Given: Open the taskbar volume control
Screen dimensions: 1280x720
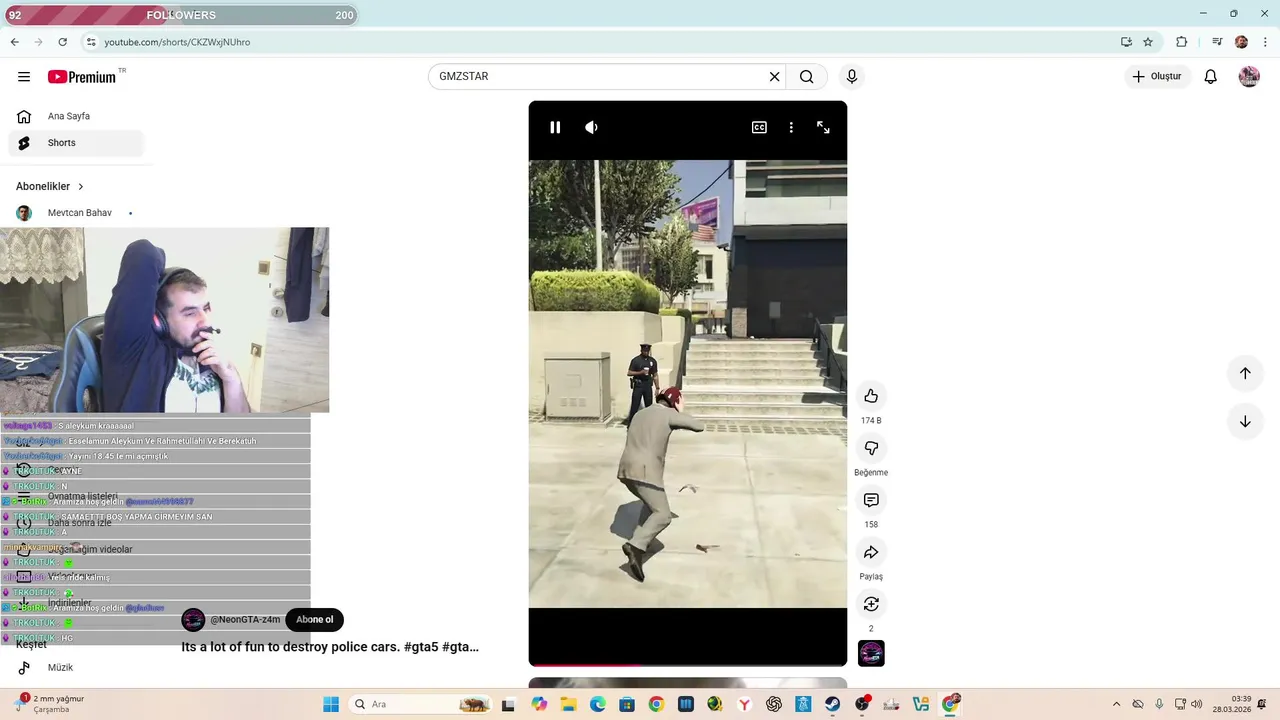Looking at the screenshot, I should (x=1197, y=704).
